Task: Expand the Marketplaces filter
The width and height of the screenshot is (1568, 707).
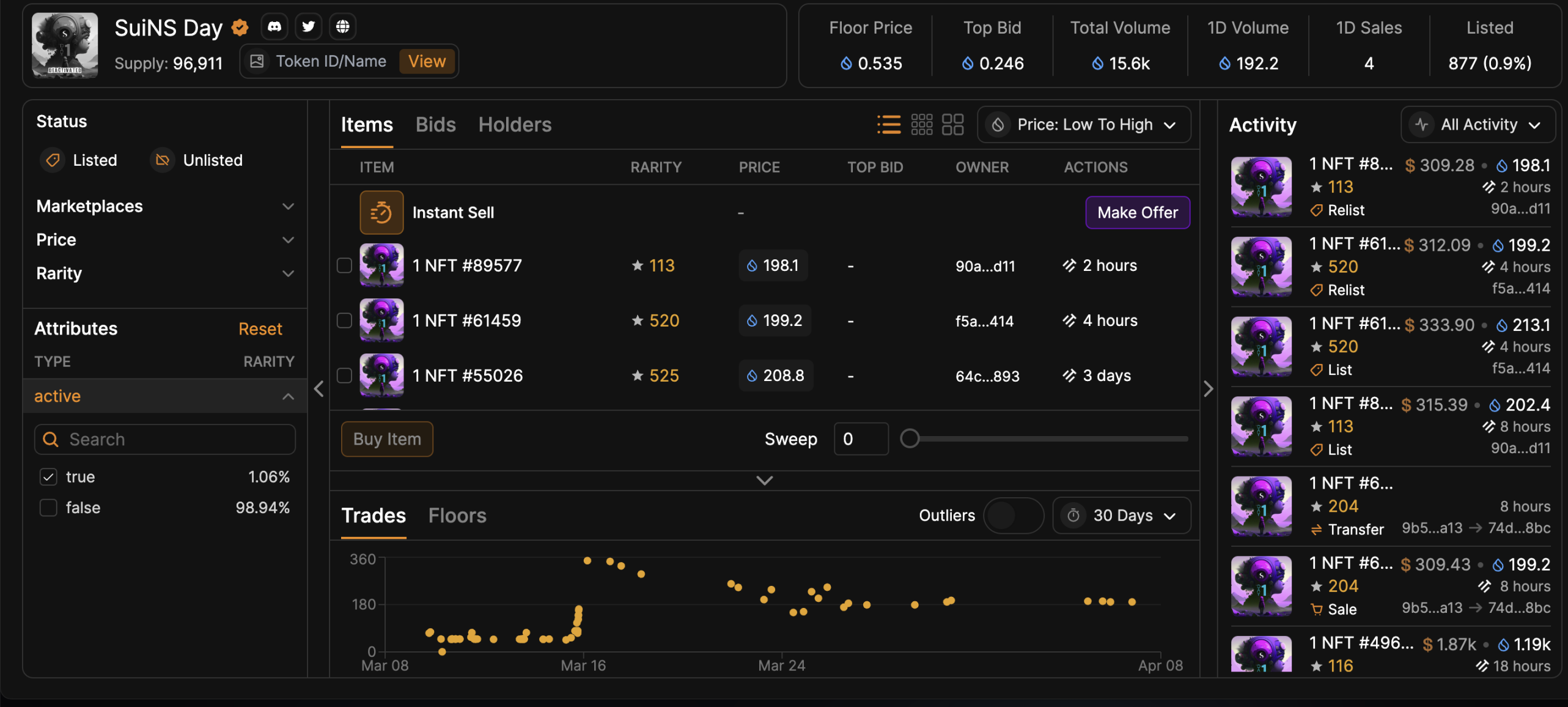Action: coord(165,206)
